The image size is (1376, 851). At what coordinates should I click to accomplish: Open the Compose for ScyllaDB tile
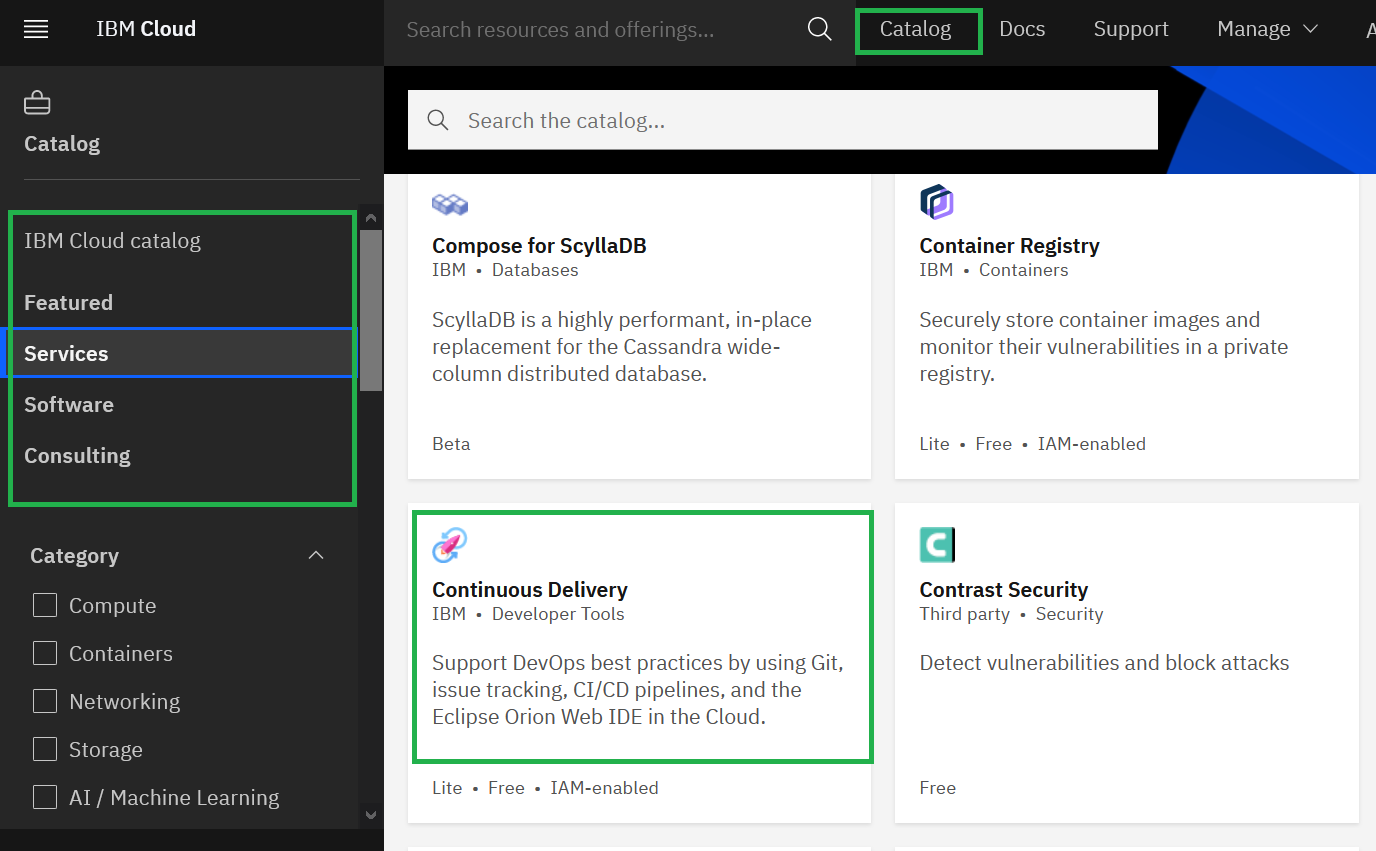point(639,326)
